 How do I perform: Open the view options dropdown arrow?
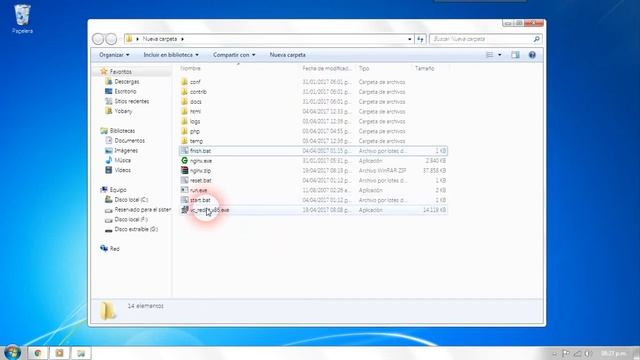(x=500, y=55)
